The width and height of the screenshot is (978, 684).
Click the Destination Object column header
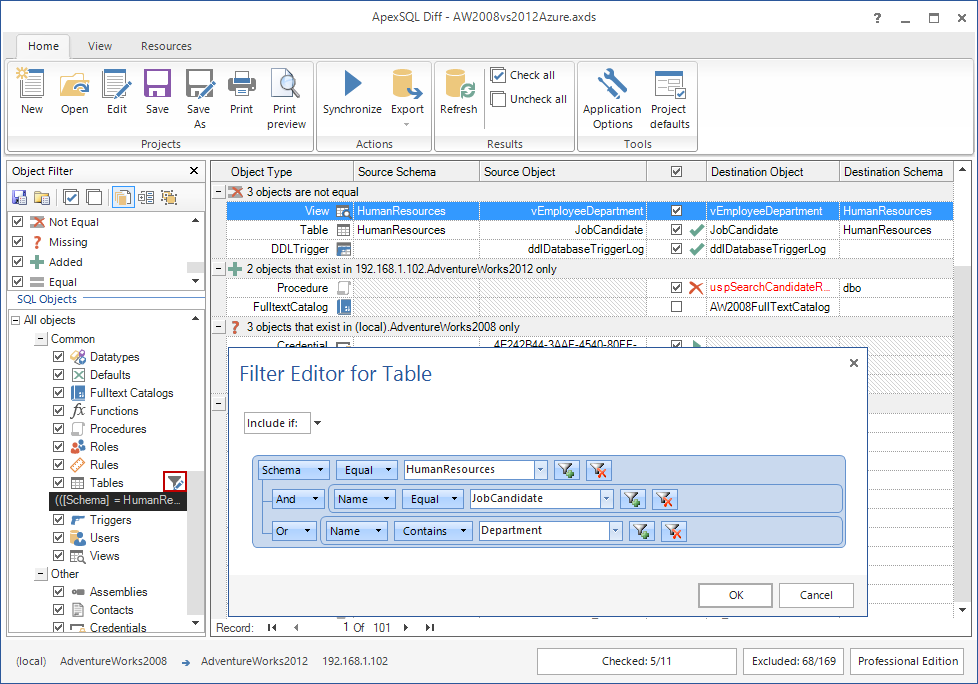[x=772, y=171]
